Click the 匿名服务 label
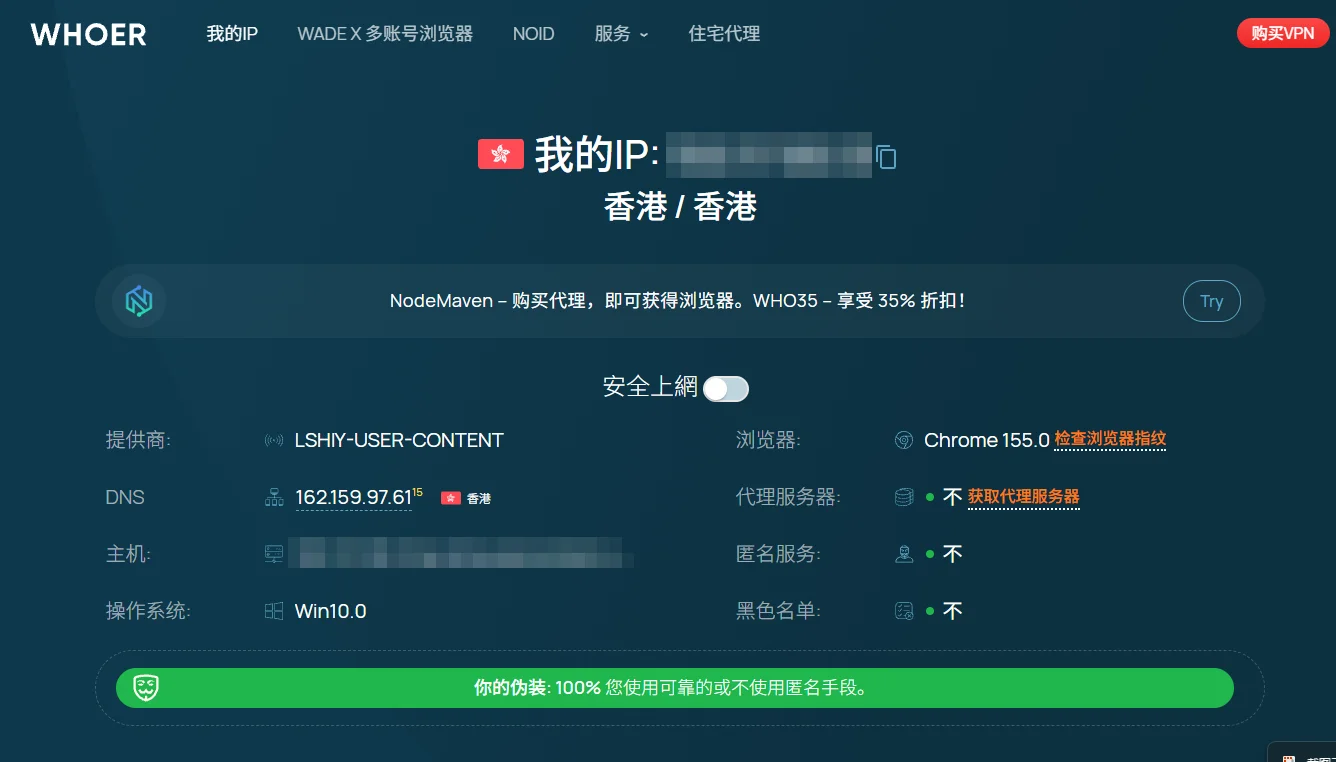 click(x=778, y=554)
